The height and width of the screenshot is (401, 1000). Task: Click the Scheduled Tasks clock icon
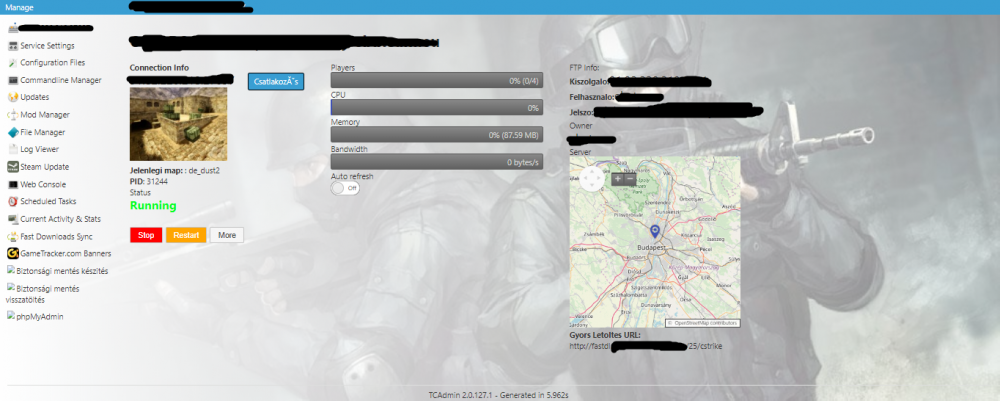pyautogui.click(x=13, y=201)
